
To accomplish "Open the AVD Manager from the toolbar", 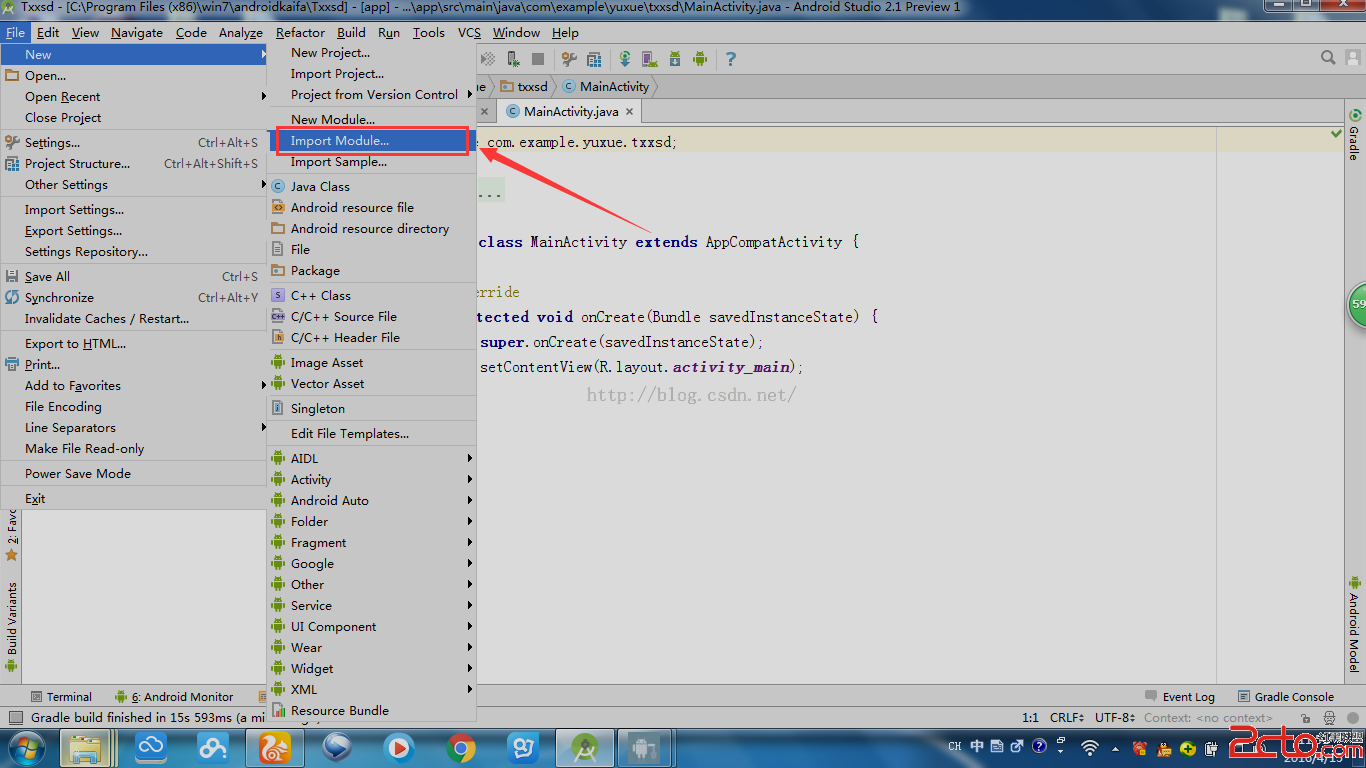I will pos(649,59).
